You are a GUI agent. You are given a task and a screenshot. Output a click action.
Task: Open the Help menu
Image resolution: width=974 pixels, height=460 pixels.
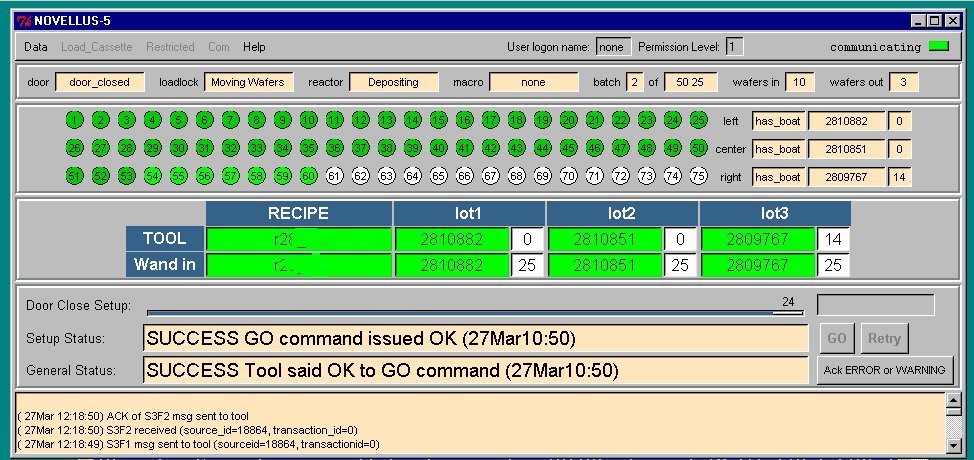(x=254, y=47)
